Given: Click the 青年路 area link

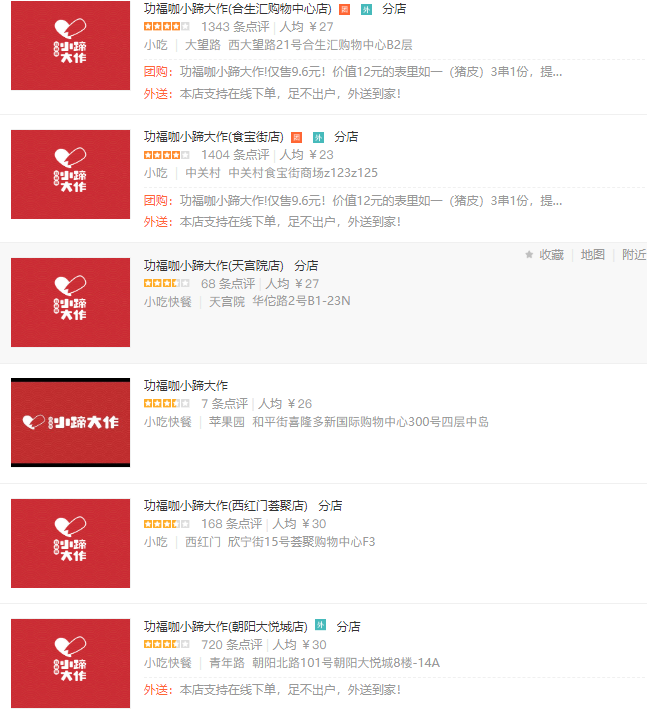Looking at the screenshot, I should pos(227,663).
